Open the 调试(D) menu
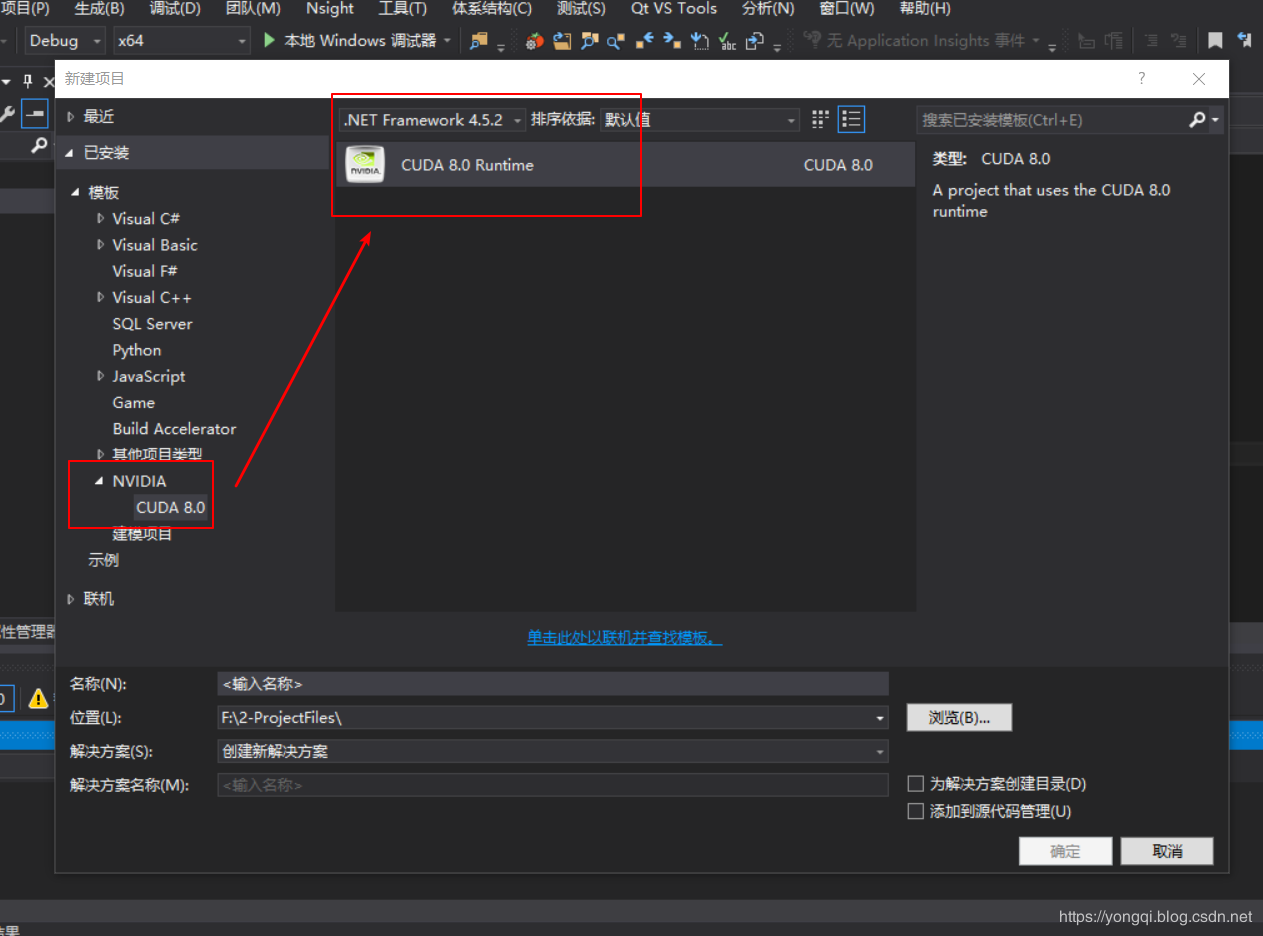 (175, 9)
